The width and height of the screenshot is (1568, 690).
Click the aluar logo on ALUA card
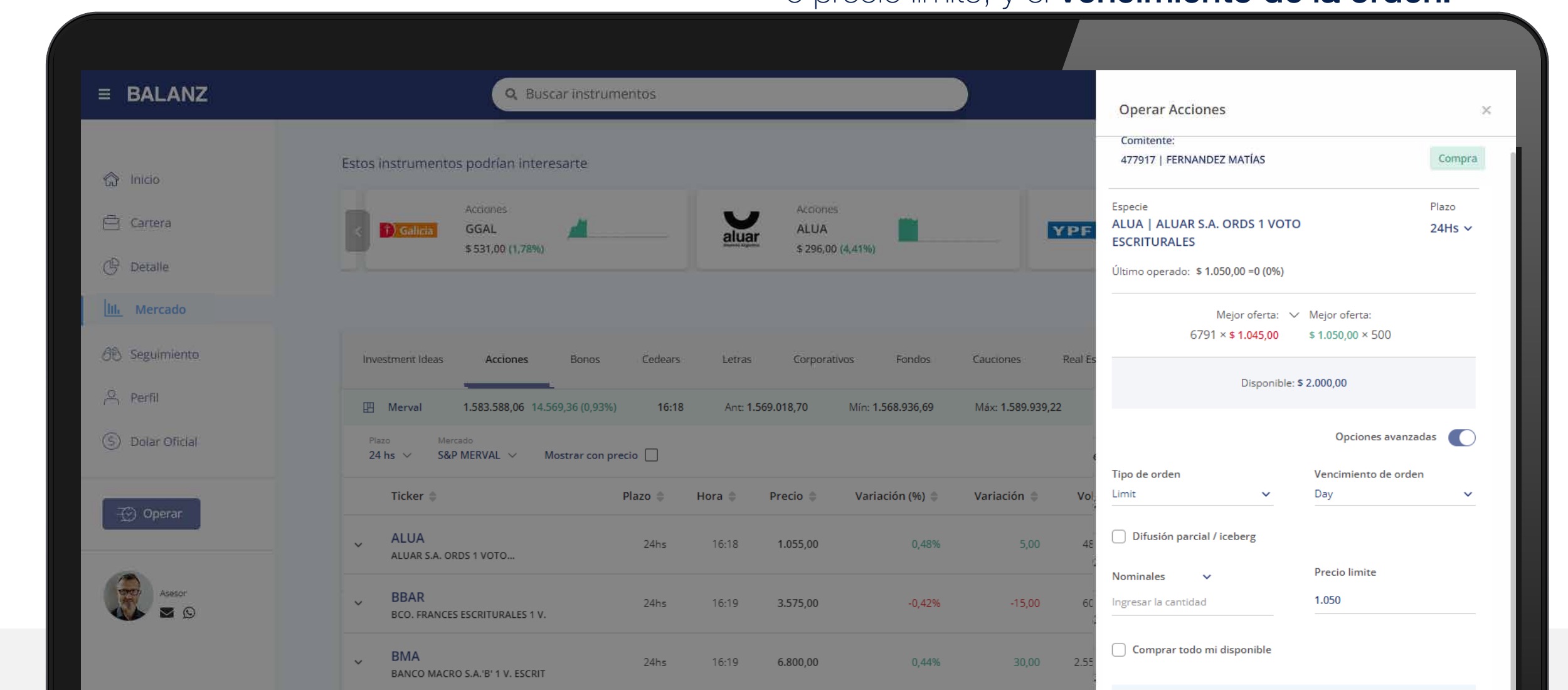tap(741, 229)
